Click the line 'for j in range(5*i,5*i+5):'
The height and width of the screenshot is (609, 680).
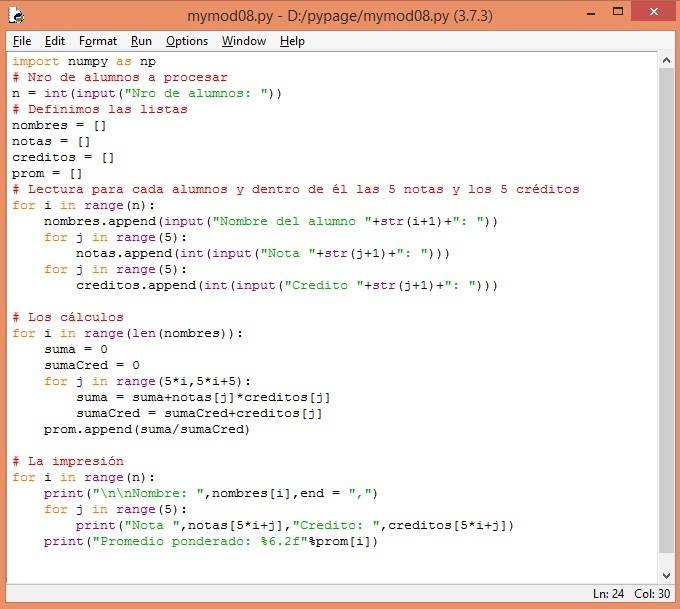click(147, 382)
